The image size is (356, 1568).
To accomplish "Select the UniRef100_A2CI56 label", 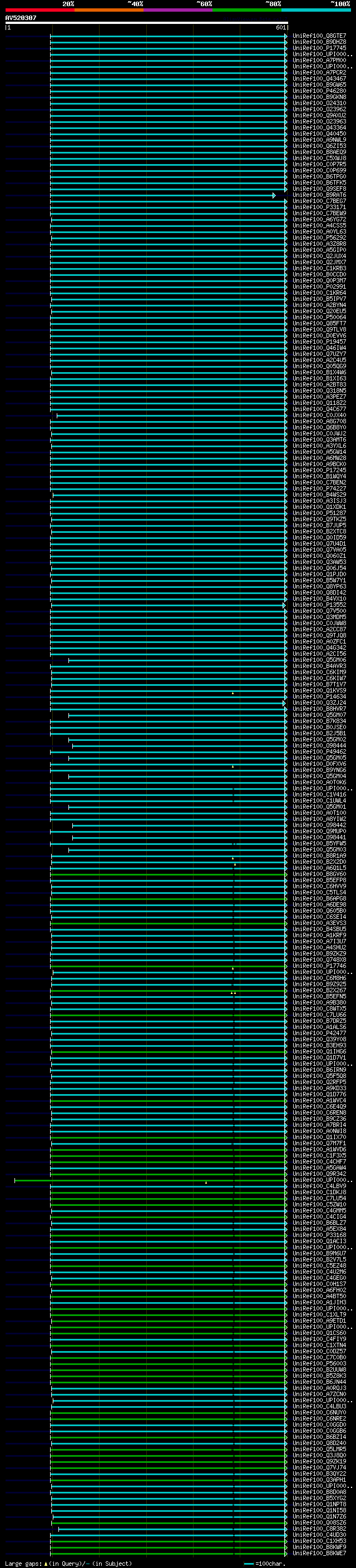I will (319, 654).
